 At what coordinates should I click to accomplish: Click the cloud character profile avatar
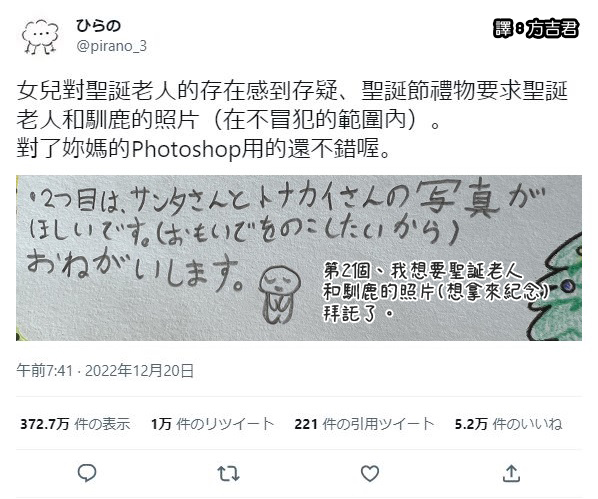coord(40,37)
